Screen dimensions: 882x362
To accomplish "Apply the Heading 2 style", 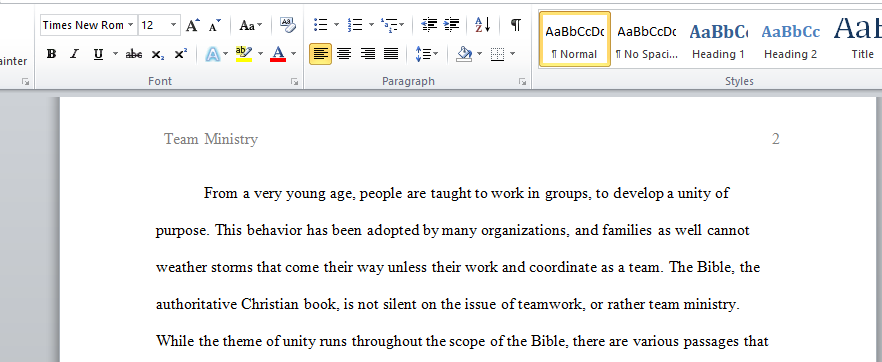I will click(790, 39).
